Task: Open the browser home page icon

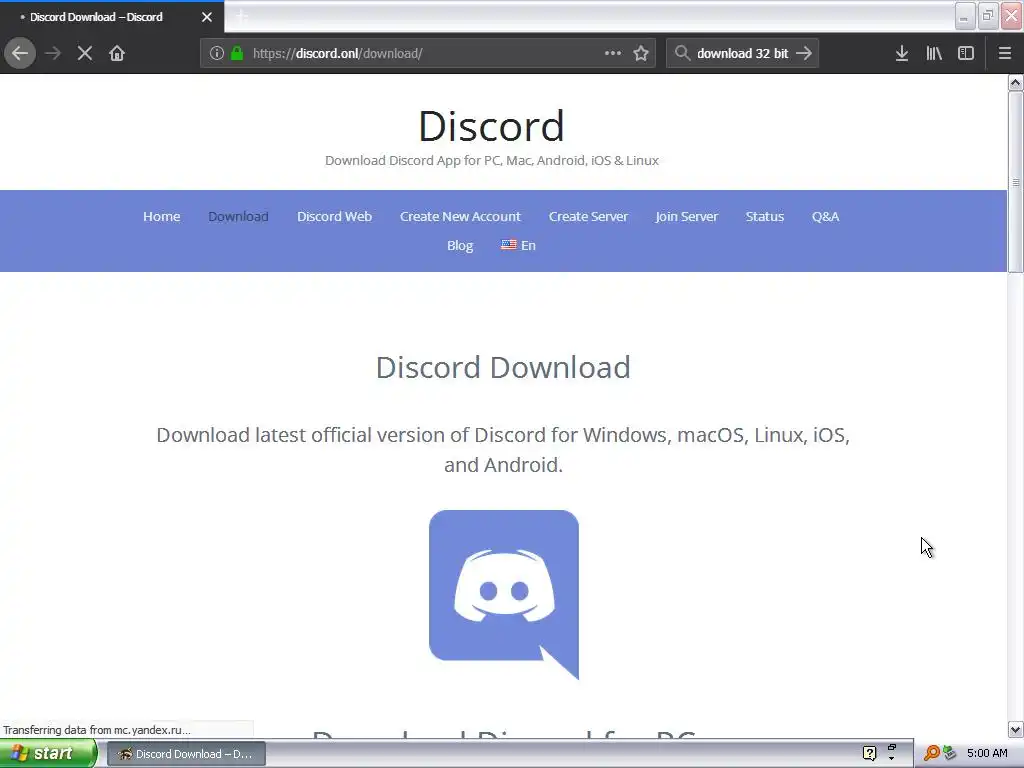Action: (x=117, y=53)
